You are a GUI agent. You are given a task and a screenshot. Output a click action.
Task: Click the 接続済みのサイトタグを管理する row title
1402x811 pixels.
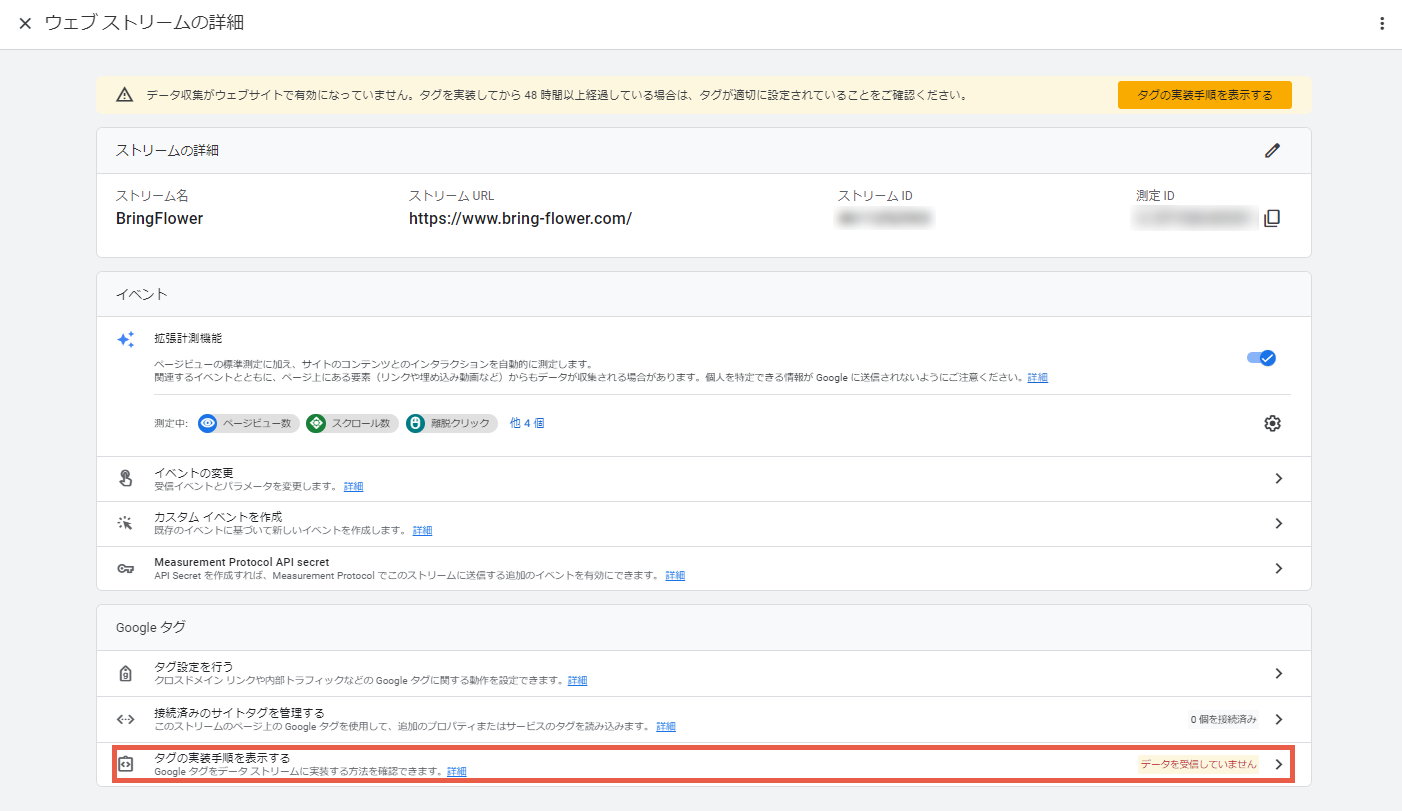point(239,713)
